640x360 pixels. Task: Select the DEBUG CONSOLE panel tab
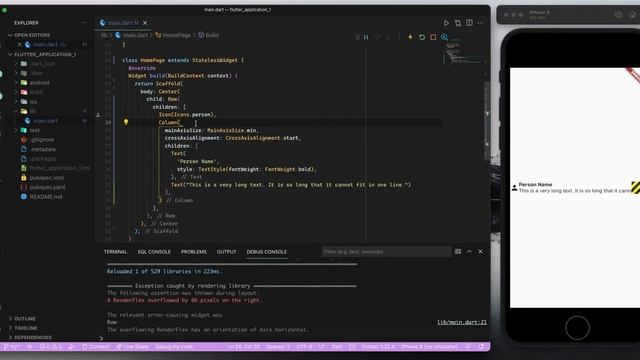click(x=267, y=252)
